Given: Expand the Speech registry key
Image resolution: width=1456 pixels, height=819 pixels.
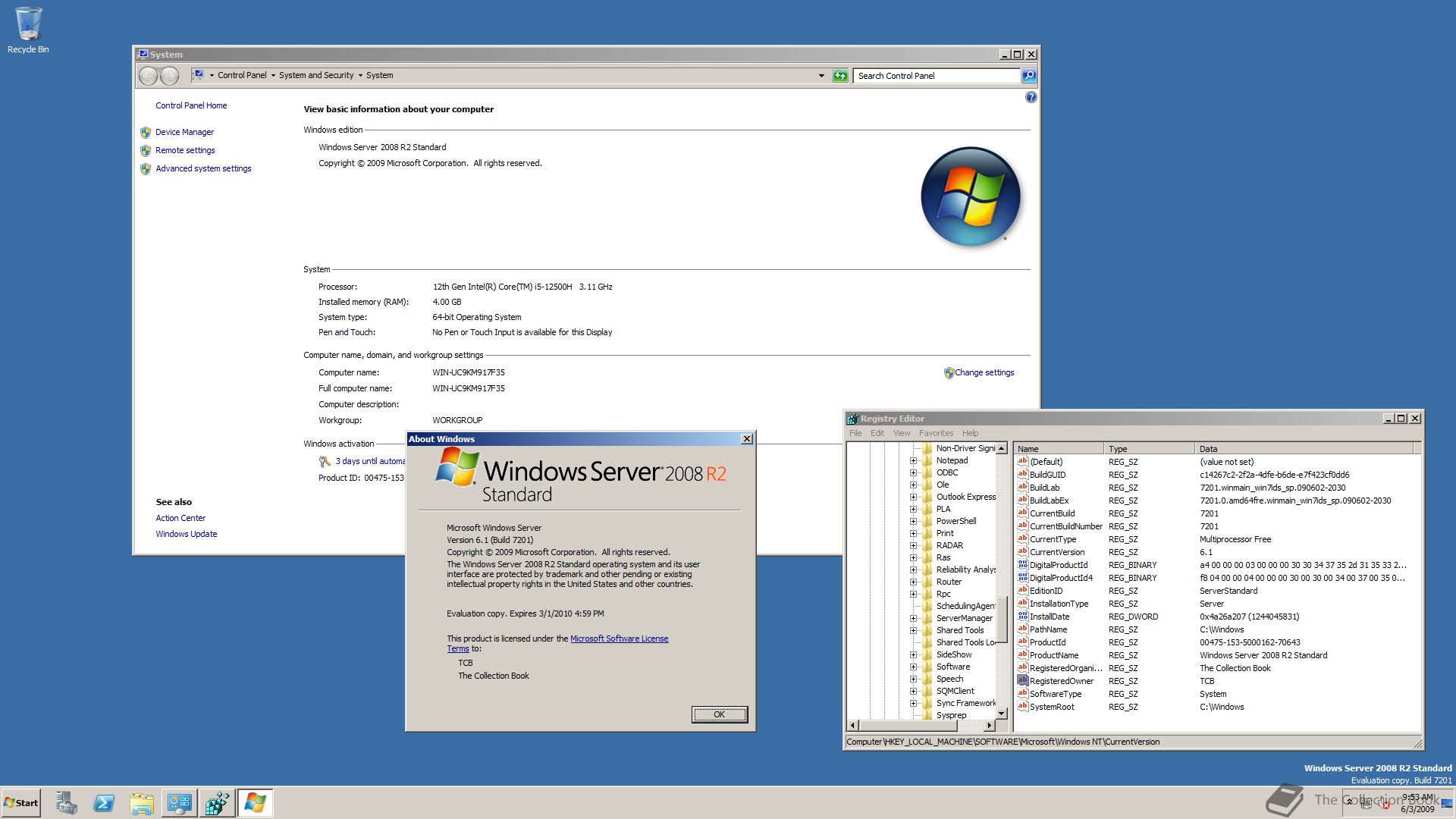Looking at the screenshot, I should tap(913, 679).
